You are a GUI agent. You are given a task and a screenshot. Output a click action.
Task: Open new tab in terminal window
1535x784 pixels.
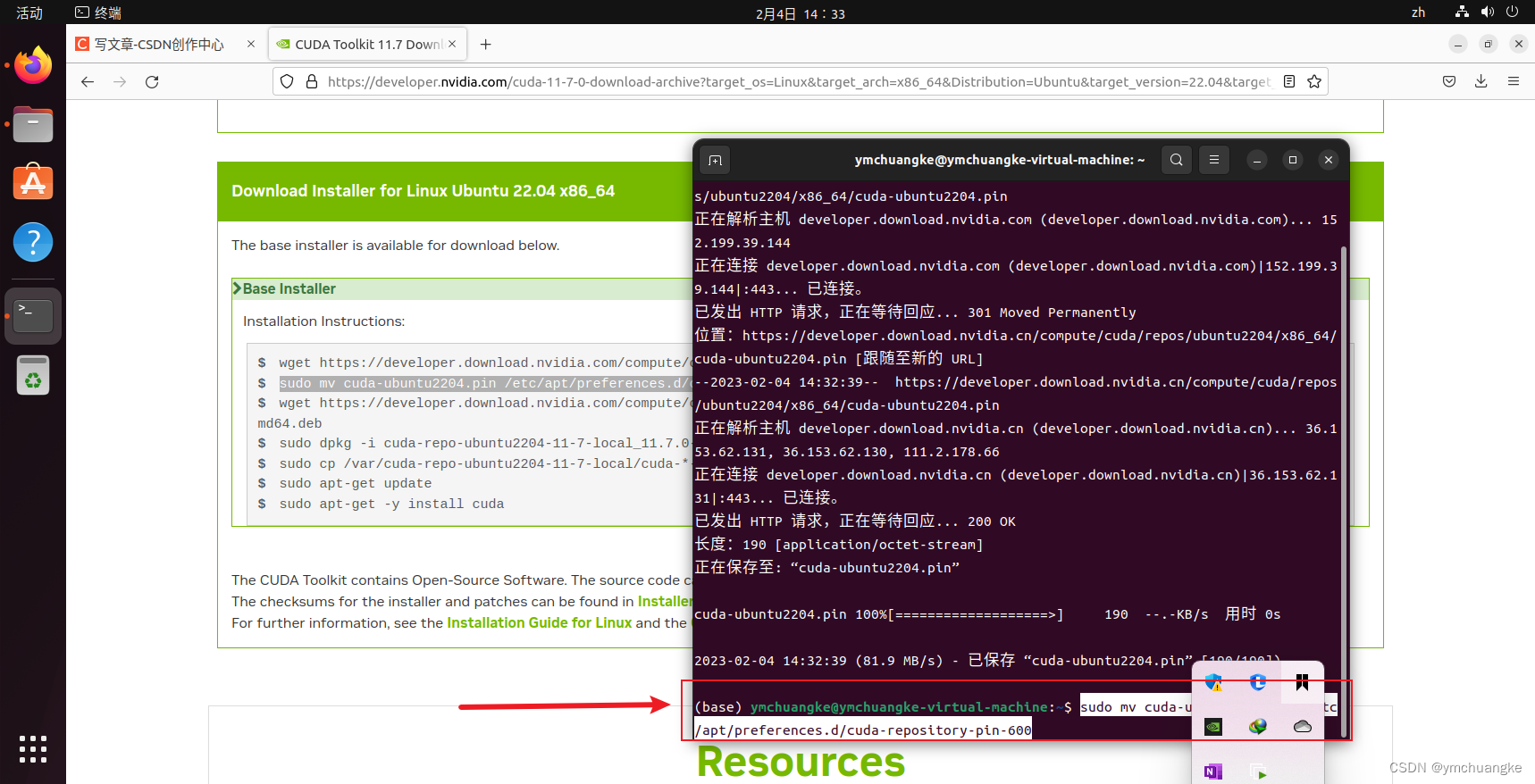715,160
